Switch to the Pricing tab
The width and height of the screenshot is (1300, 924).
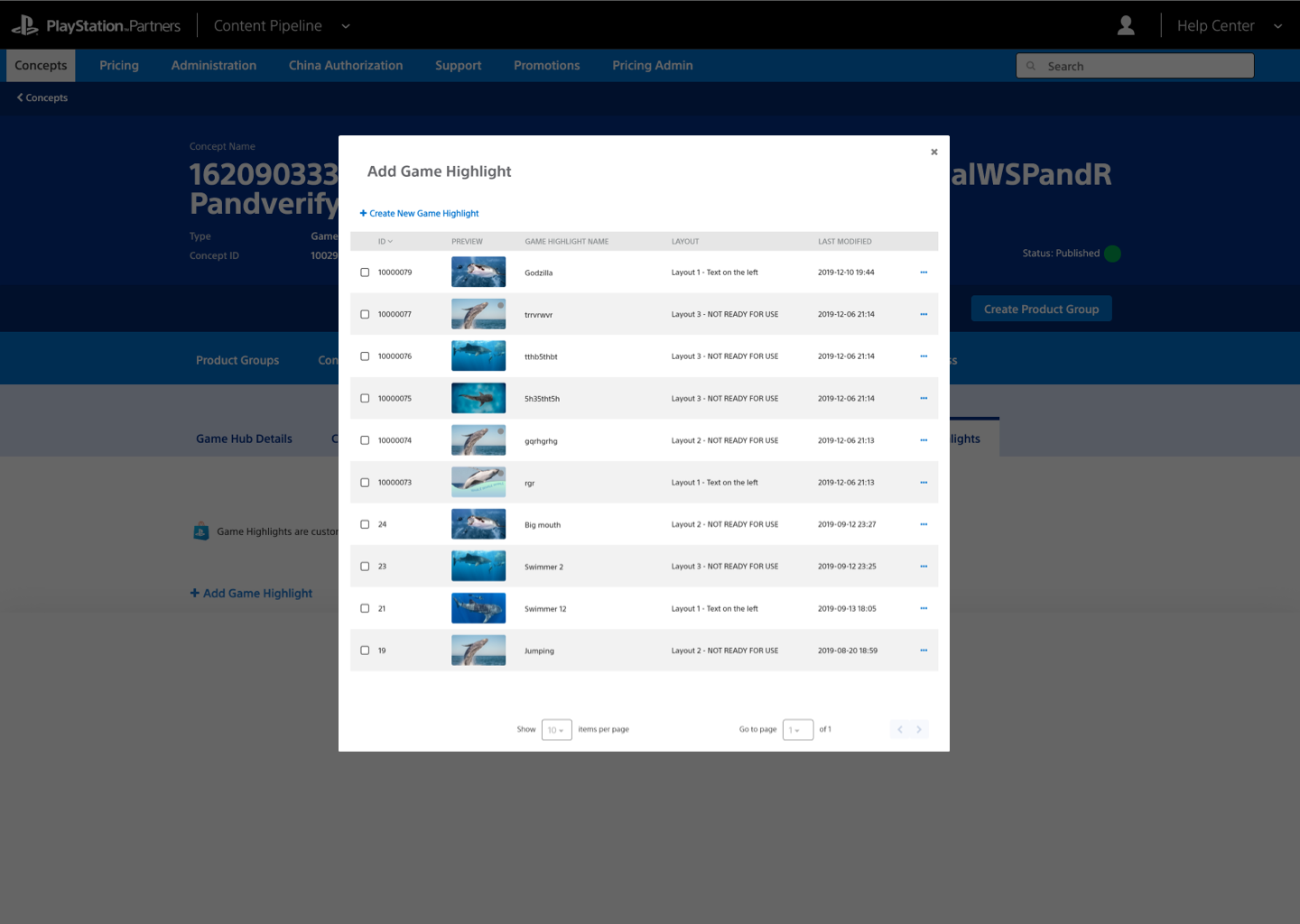tap(119, 65)
